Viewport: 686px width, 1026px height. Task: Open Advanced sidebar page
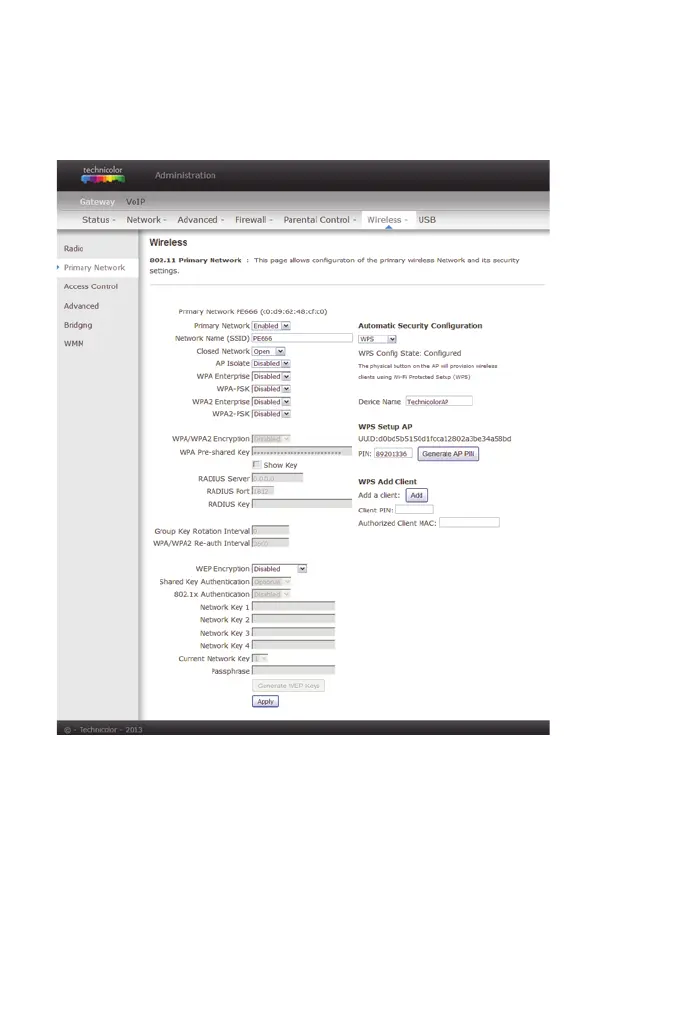click(81, 306)
